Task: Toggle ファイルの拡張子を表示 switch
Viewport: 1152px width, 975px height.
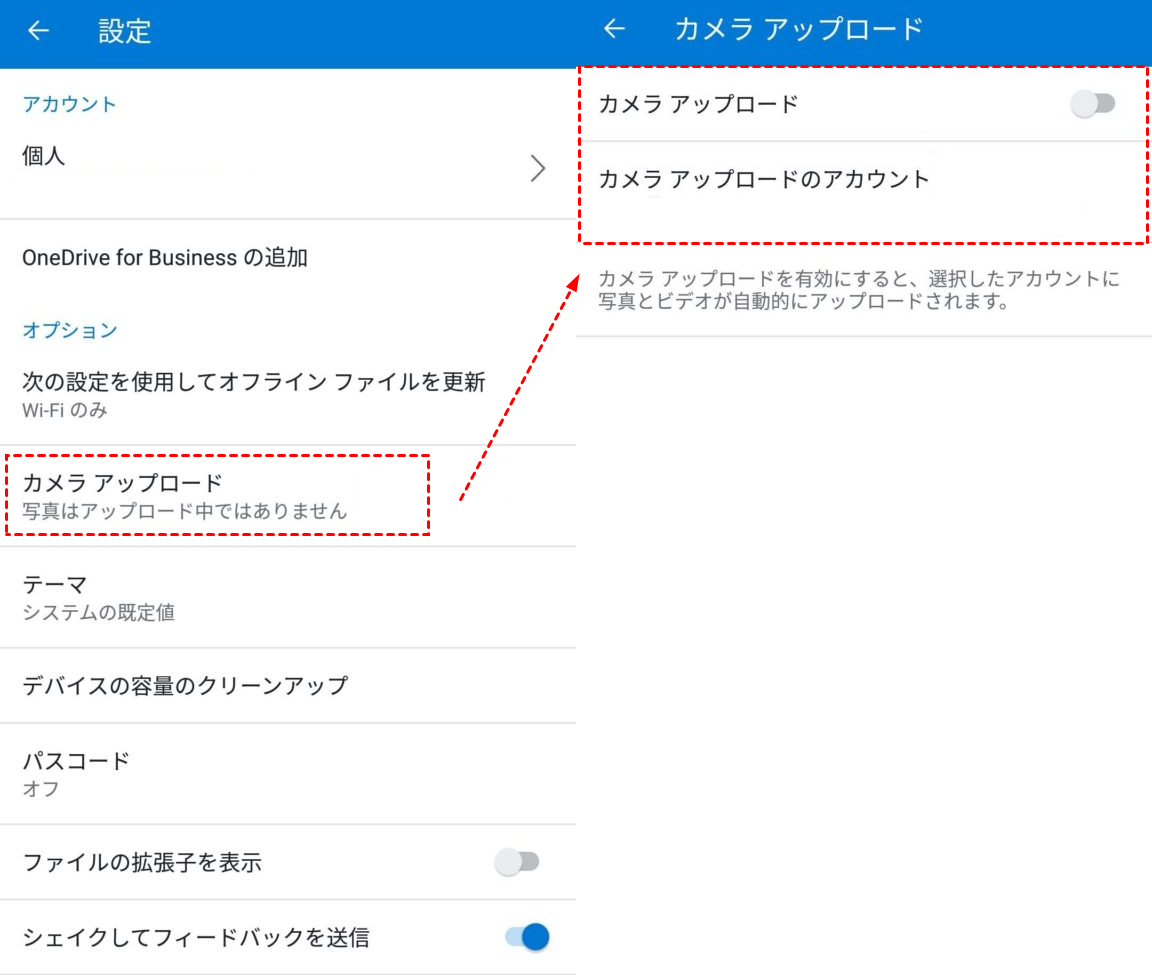Action: tap(517, 861)
